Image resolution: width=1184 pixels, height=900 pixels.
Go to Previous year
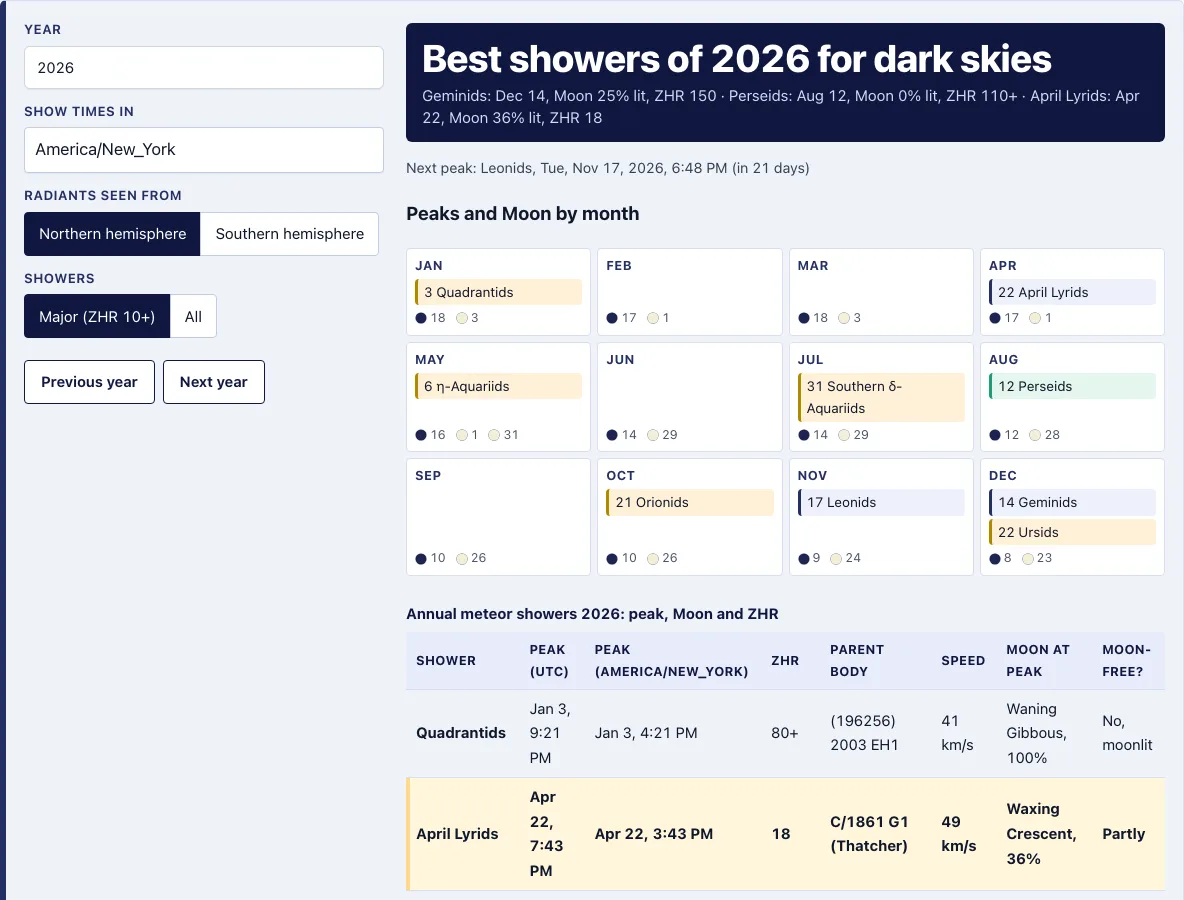click(89, 382)
